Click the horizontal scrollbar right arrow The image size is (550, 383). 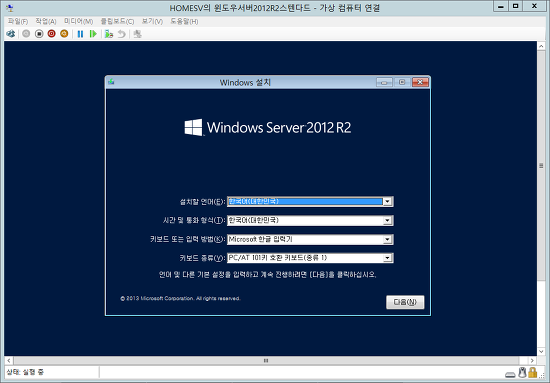[532, 360]
